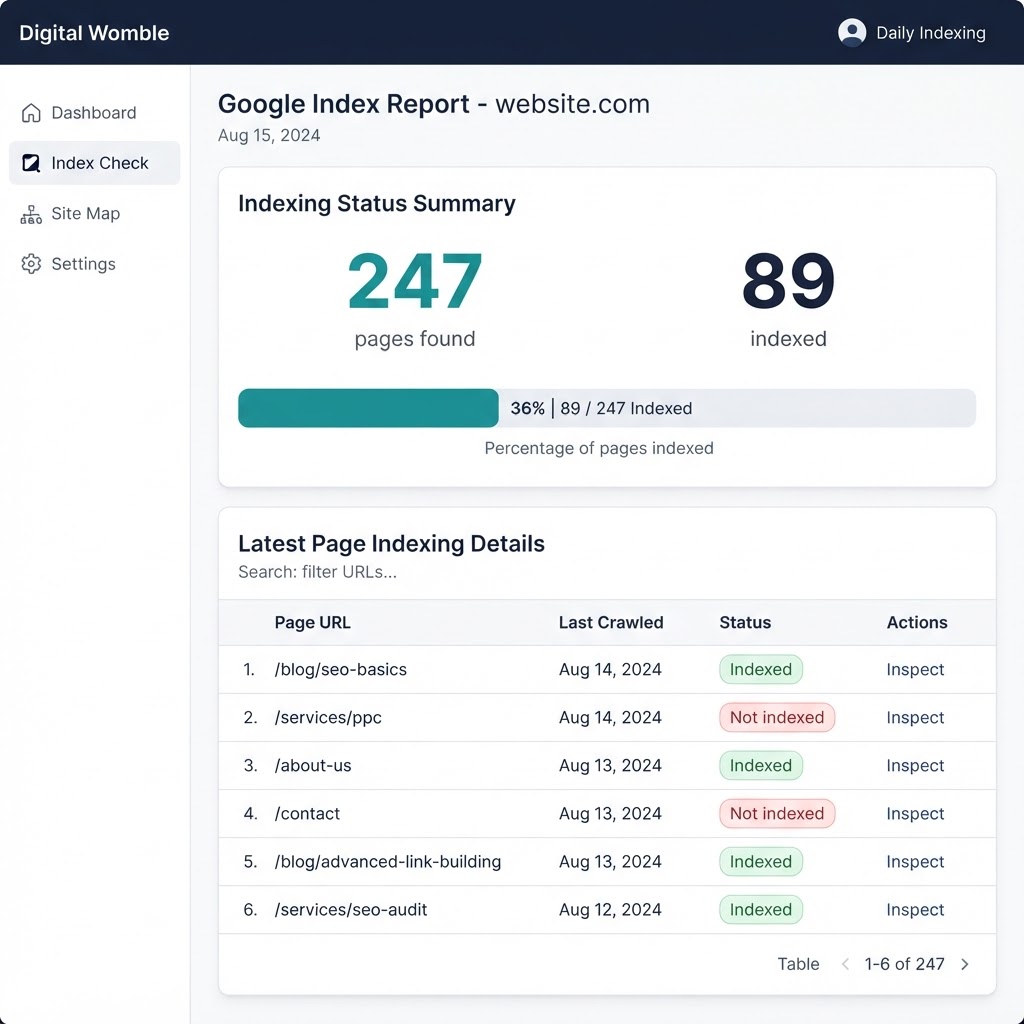
Task: Click Indexed badge for /blog/seo-basics
Action: point(761,669)
